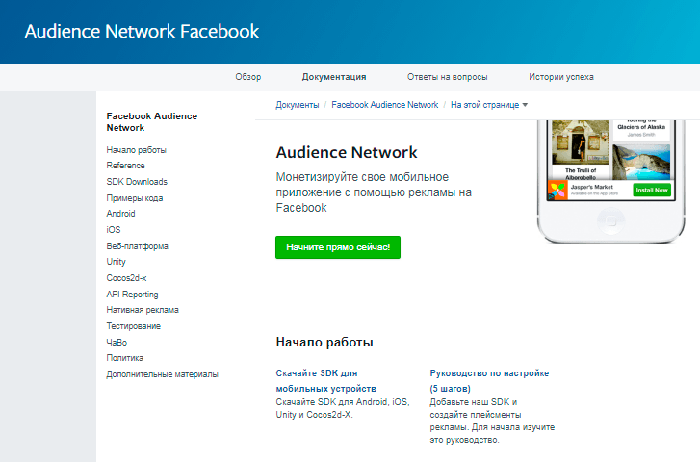The height and width of the screenshot is (462, 700).
Task: Open Ответы на вопросы tab
Action: (x=447, y=77)
